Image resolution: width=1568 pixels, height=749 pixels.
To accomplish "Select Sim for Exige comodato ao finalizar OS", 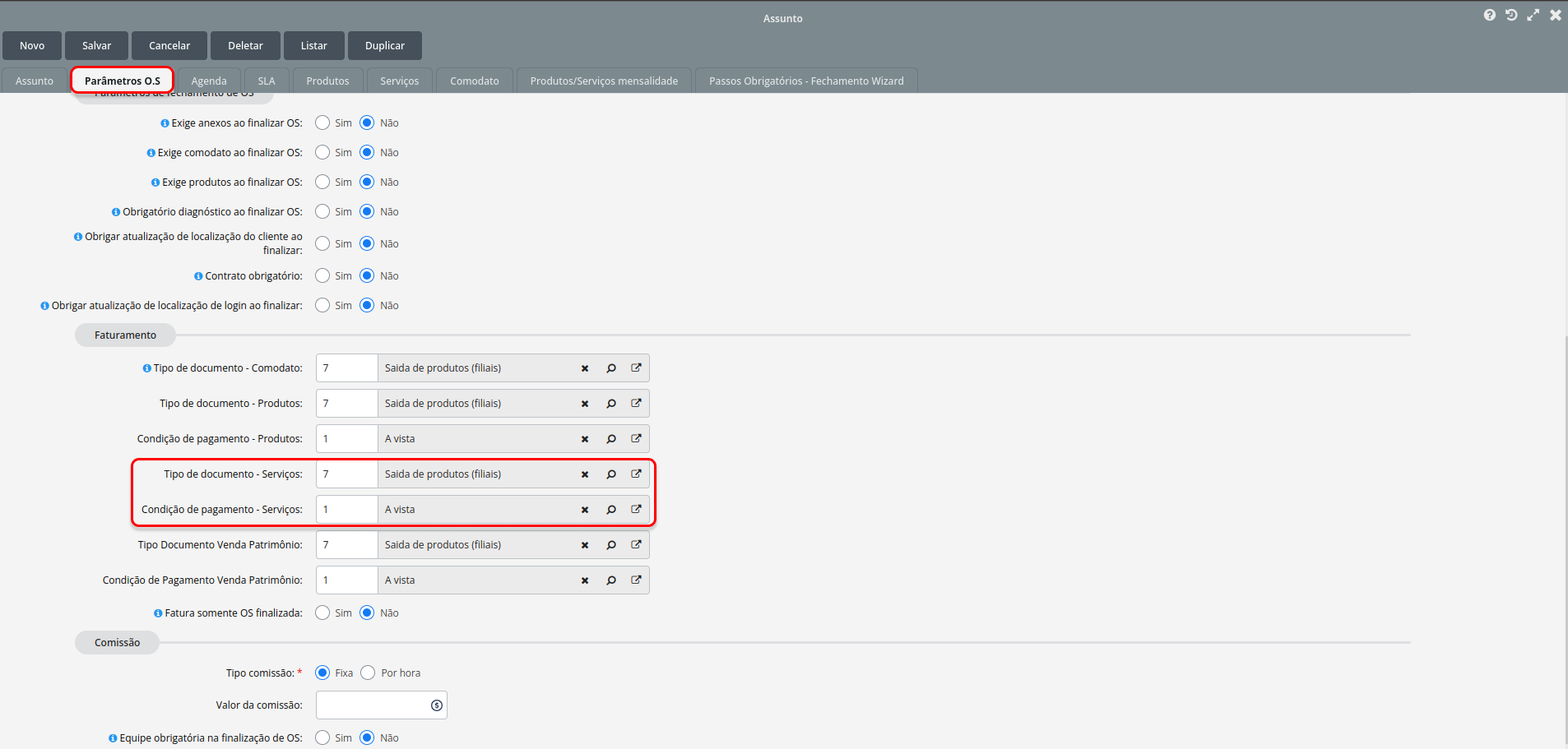I will (x=322, y=152).
